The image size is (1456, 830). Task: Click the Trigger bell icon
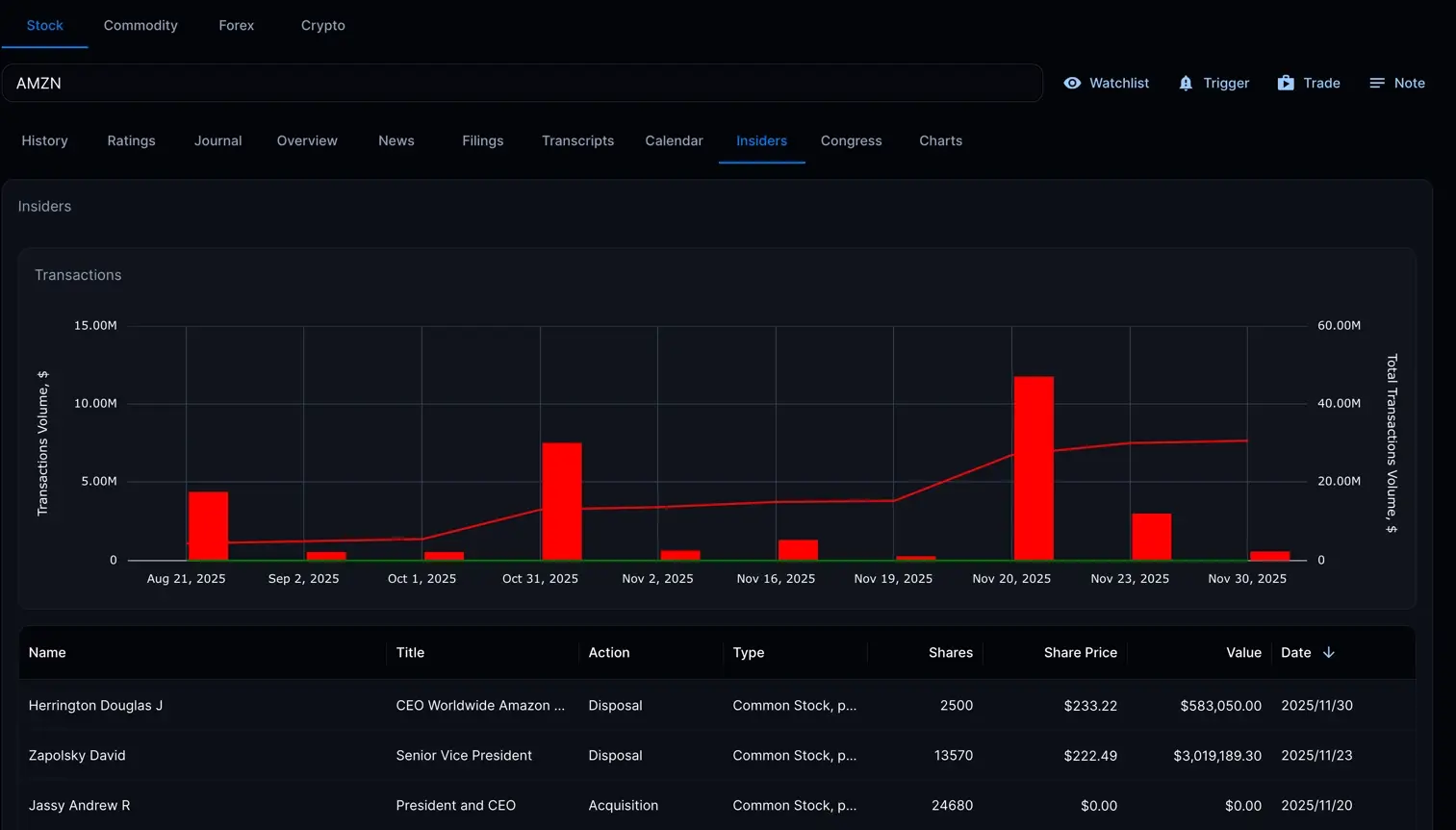tap(1186, 83)
